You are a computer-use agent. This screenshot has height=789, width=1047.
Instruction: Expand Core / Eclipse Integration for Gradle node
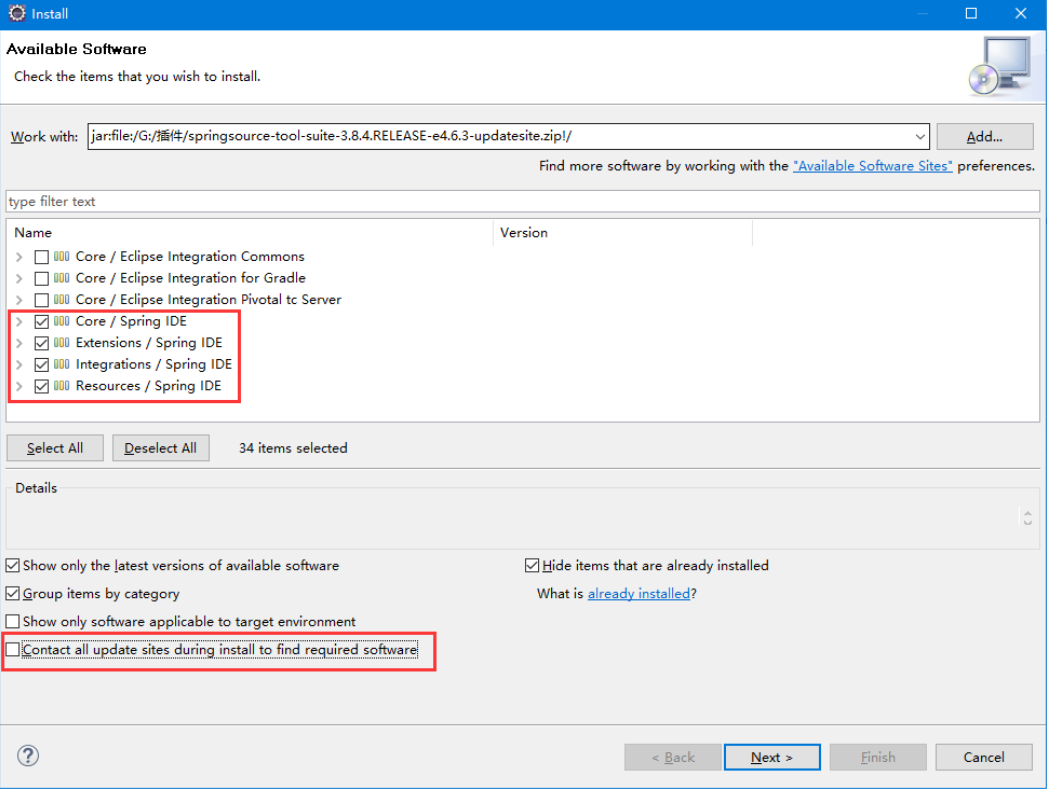click(x=19, y=278)
